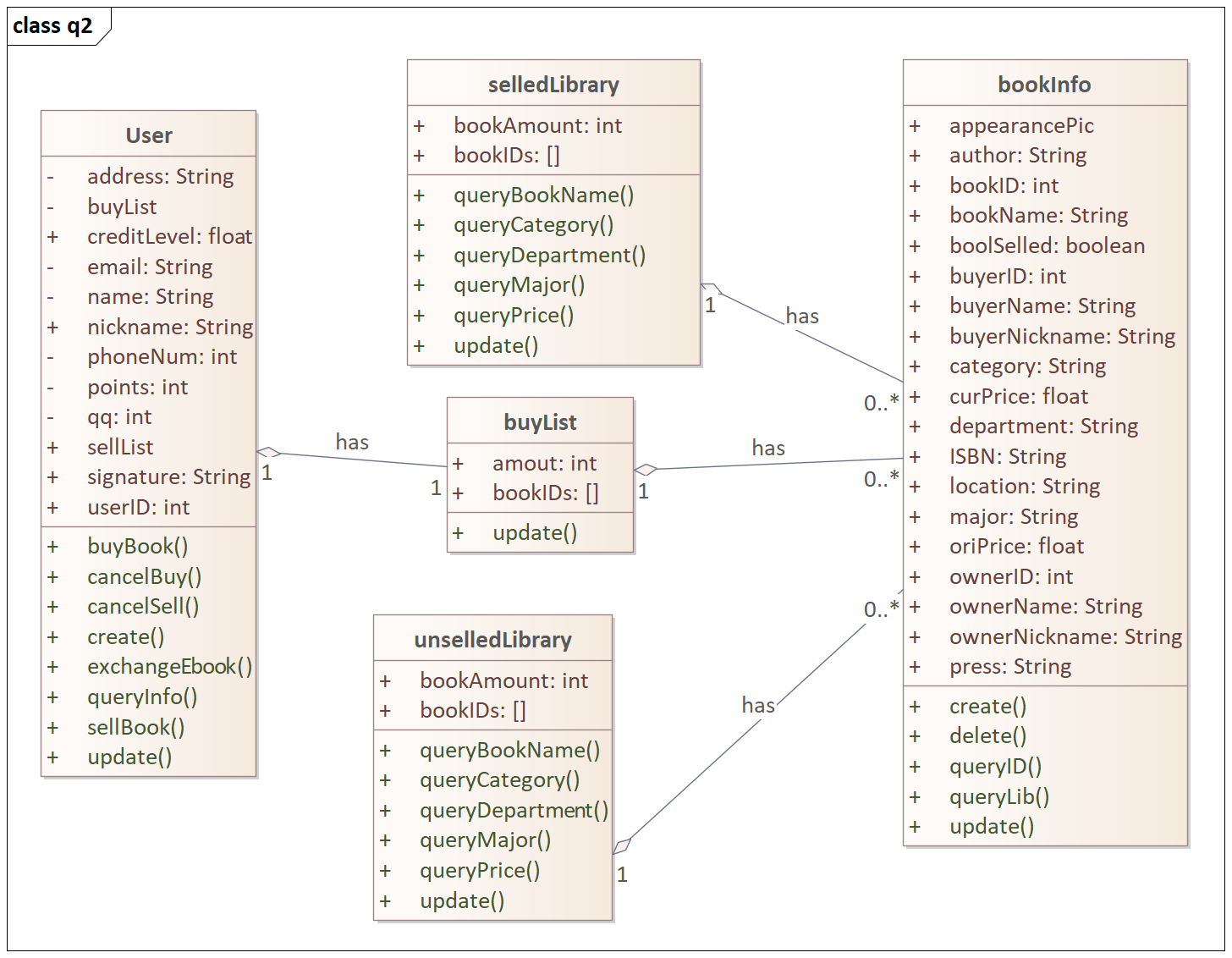Select 'amout: int' attribute in buyList

pyautogui.click(x=544, y=463)
